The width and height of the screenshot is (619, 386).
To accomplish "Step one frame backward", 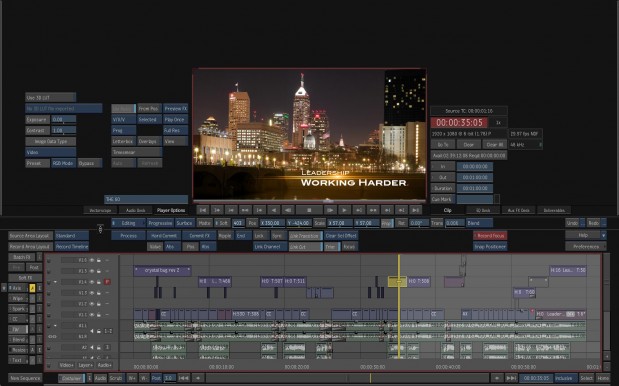I will click(288, 210).
